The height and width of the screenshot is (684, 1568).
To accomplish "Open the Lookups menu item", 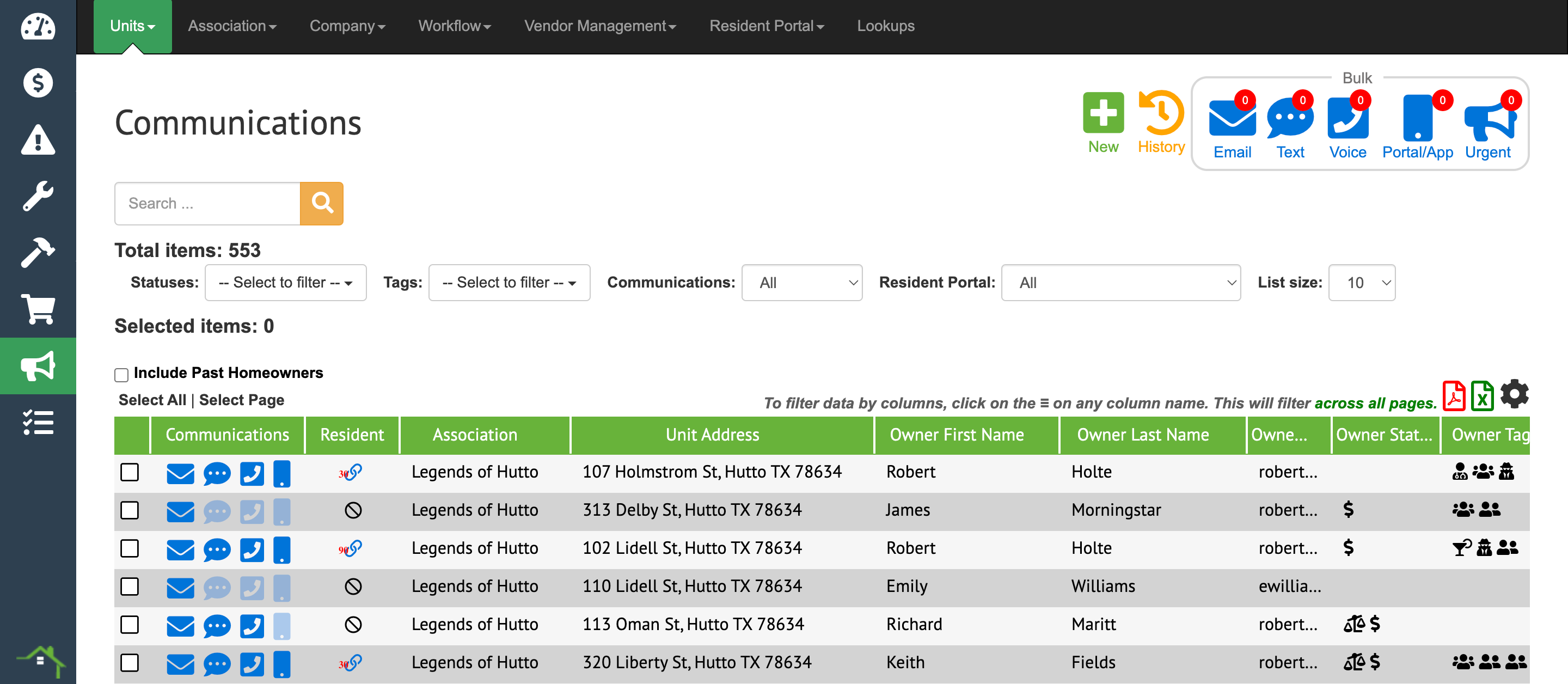I will (885, 26).
